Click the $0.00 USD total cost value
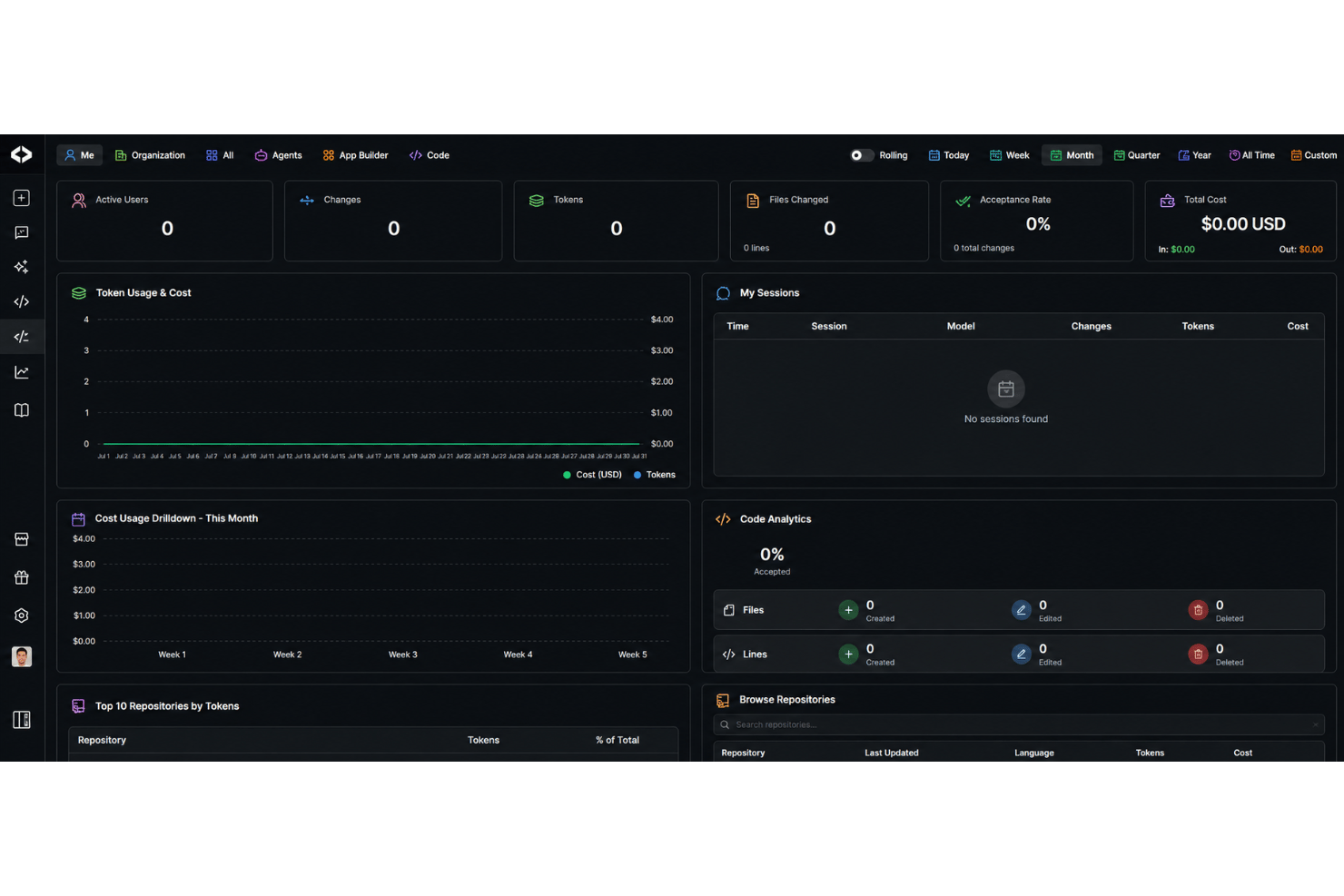Image resolution: width=1344 pixels, height=896 pixels. pyautogui.click(x=1243, y=224)
